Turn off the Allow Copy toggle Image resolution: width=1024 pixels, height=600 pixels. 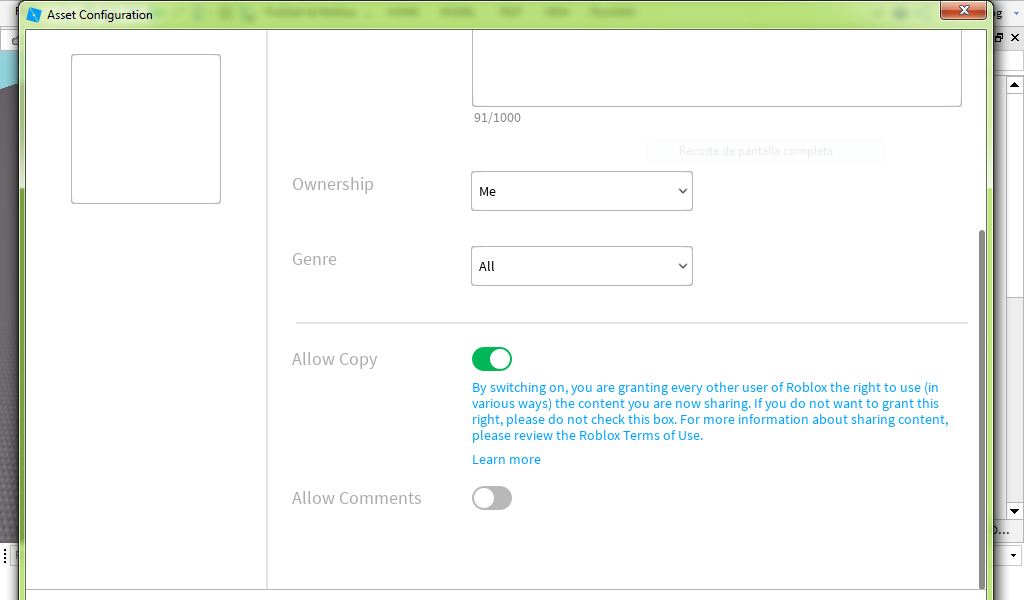click(492, 359)
